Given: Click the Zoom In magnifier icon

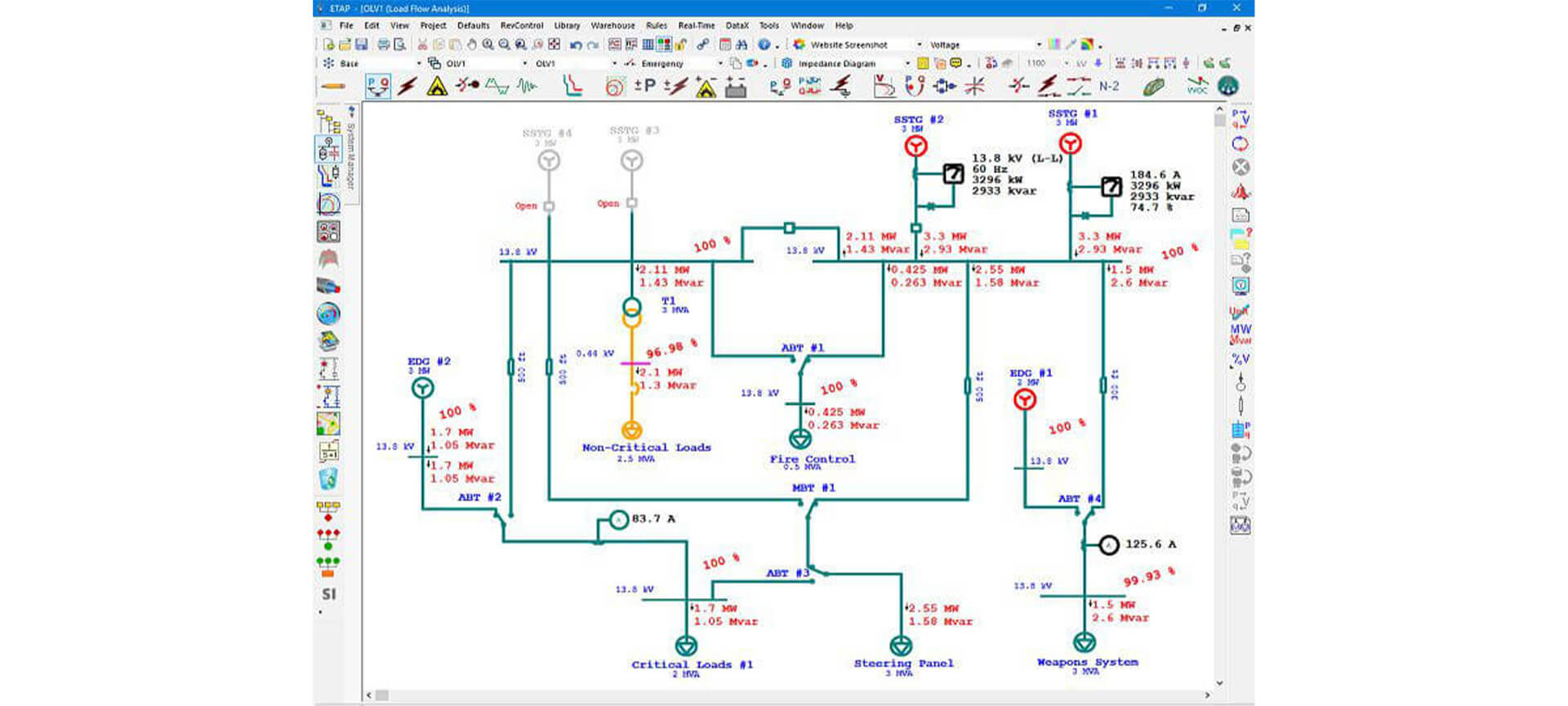Looking at the screenshot, I should point(488,45).
